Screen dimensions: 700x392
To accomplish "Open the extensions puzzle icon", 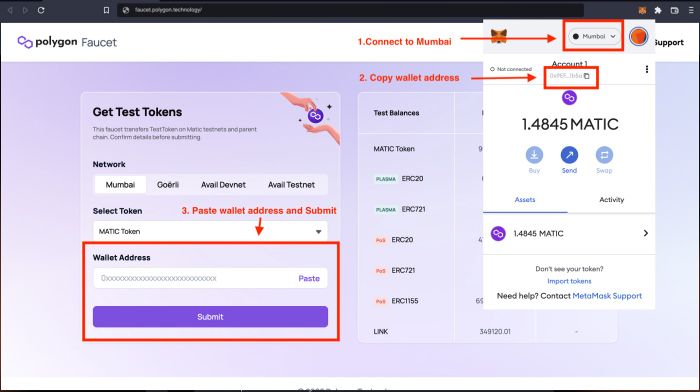I will (x=658, y=10).
